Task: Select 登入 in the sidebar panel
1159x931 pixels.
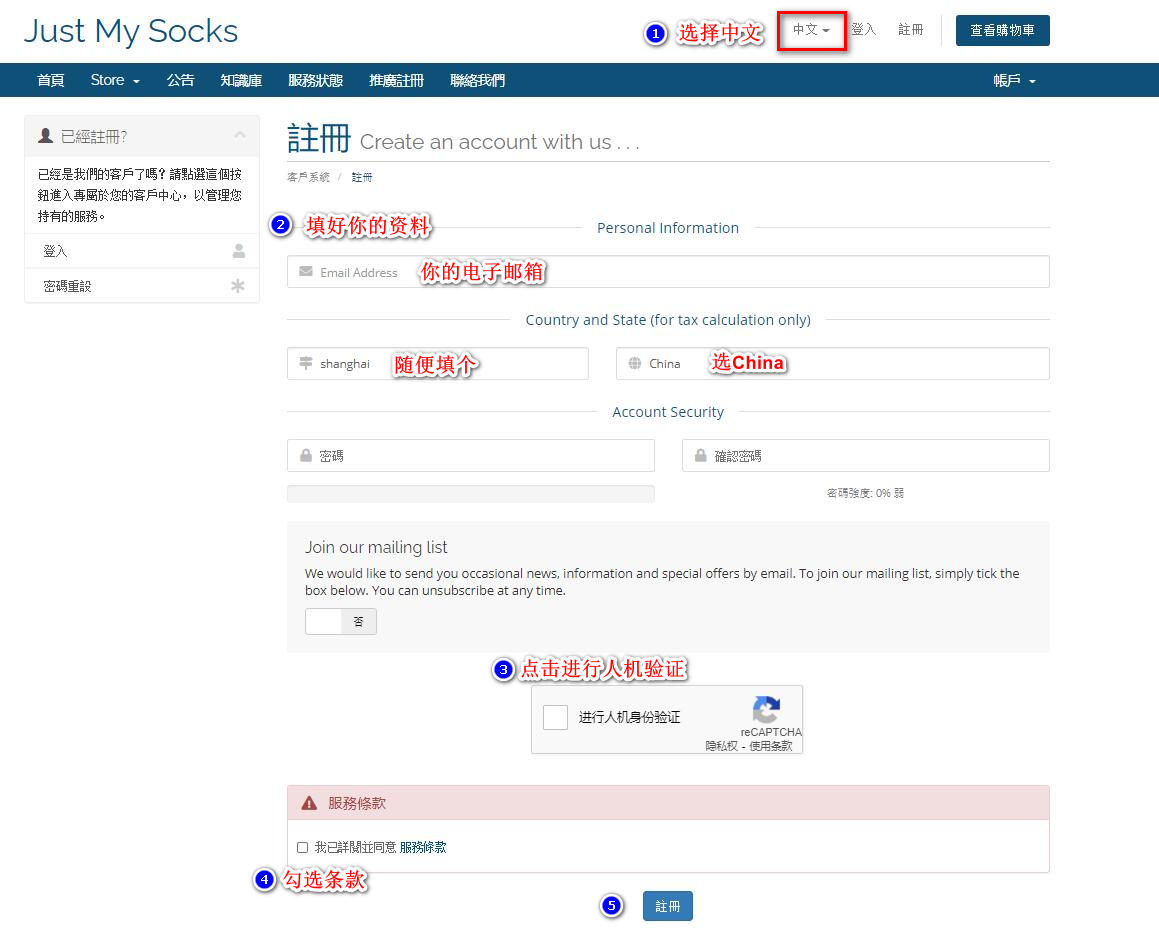Action: tap(142, 251)
